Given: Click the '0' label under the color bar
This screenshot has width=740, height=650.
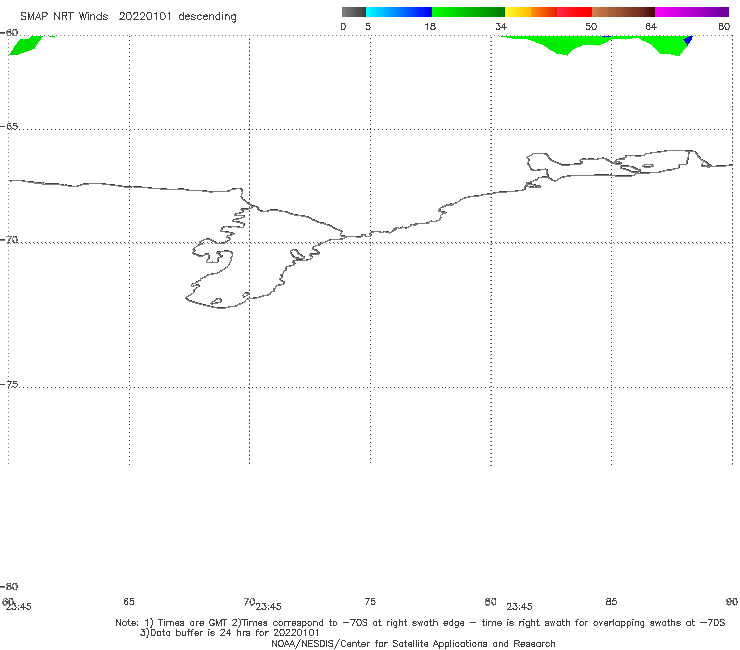Looking at the screenshot, I should pos(343,27).
